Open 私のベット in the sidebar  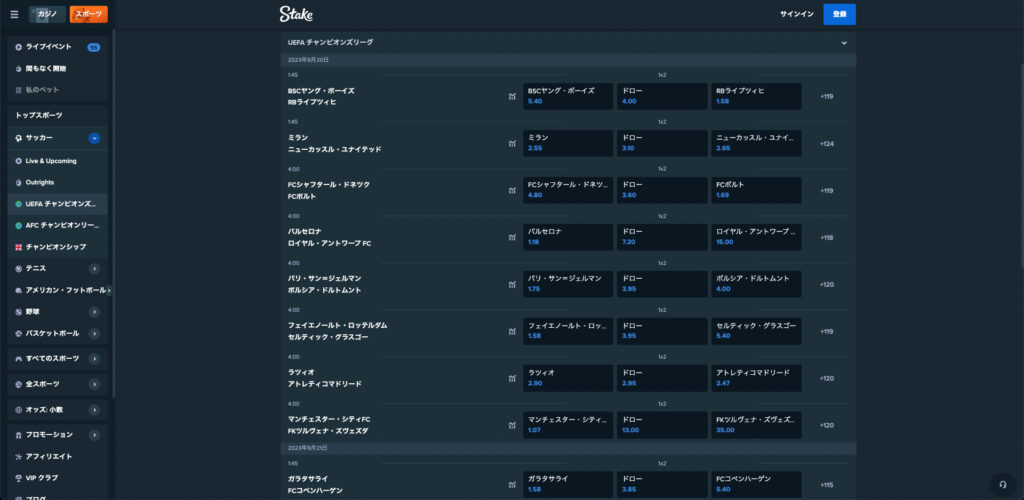57,90
